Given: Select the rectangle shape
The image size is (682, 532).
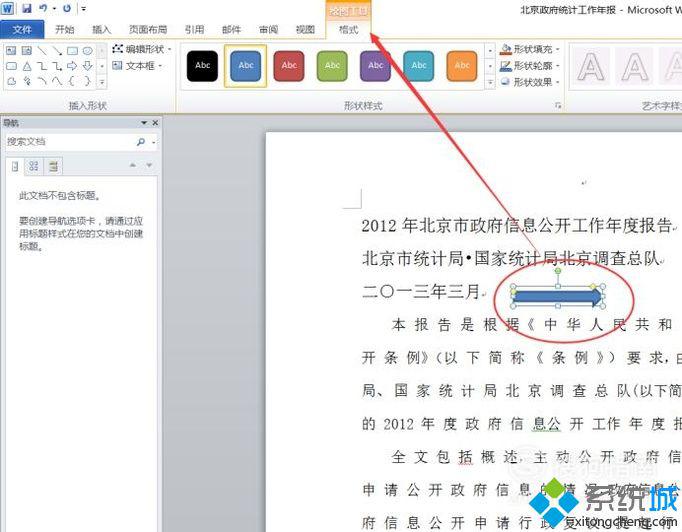Looking at the screenshot, I should [72, 51].
